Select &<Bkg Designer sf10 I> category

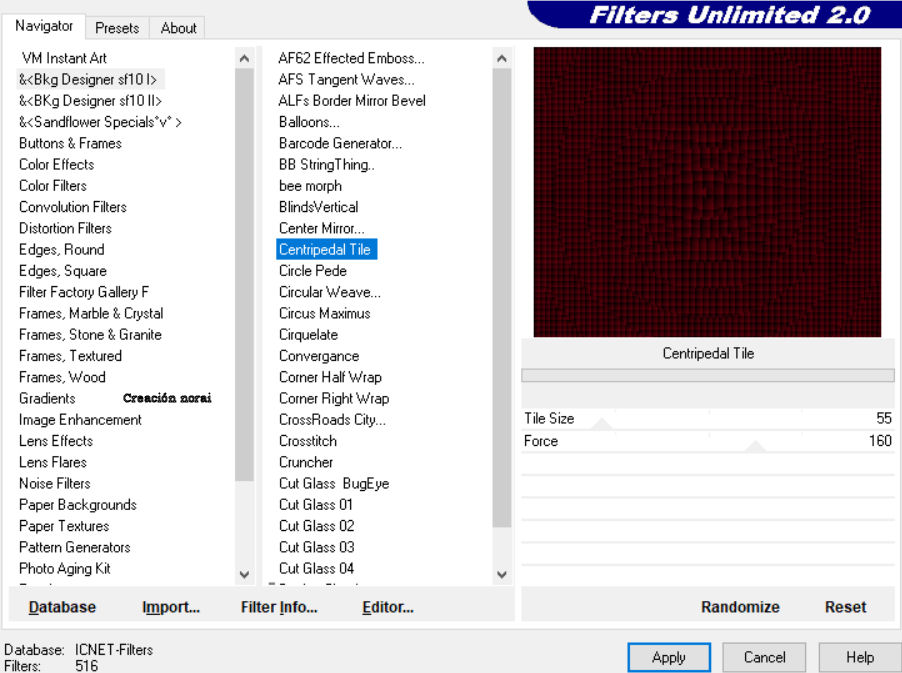click(x=88, y=79)
